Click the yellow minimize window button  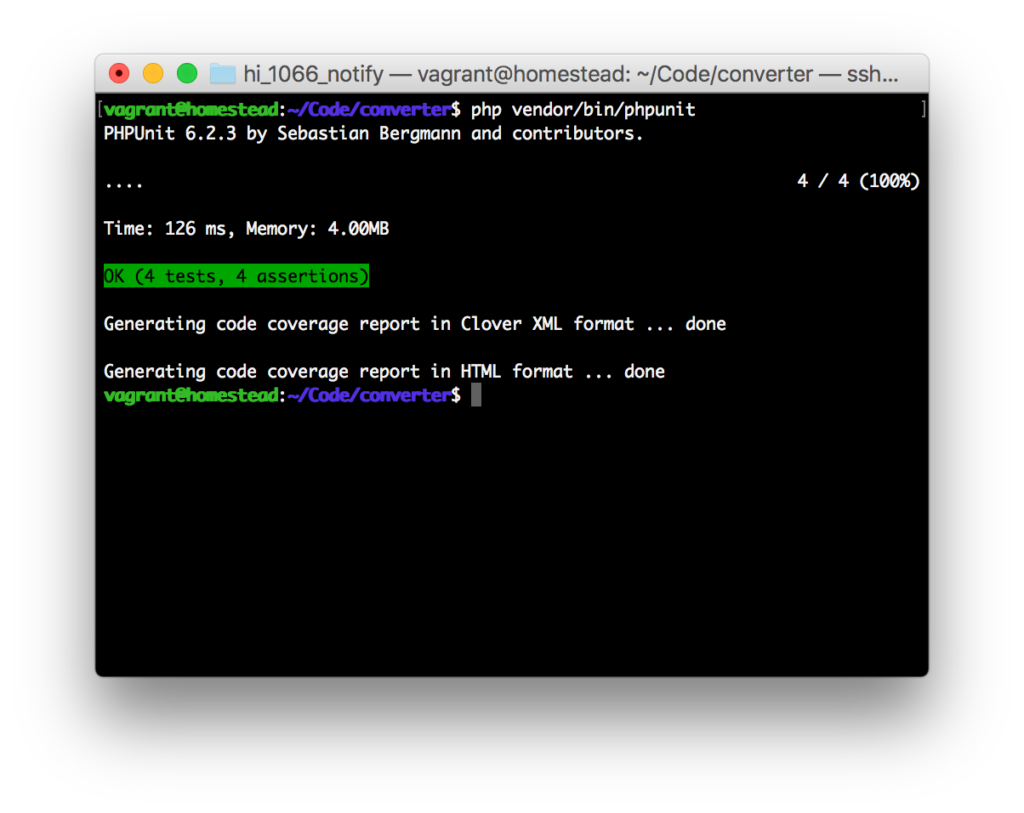(x=153, y=73)
